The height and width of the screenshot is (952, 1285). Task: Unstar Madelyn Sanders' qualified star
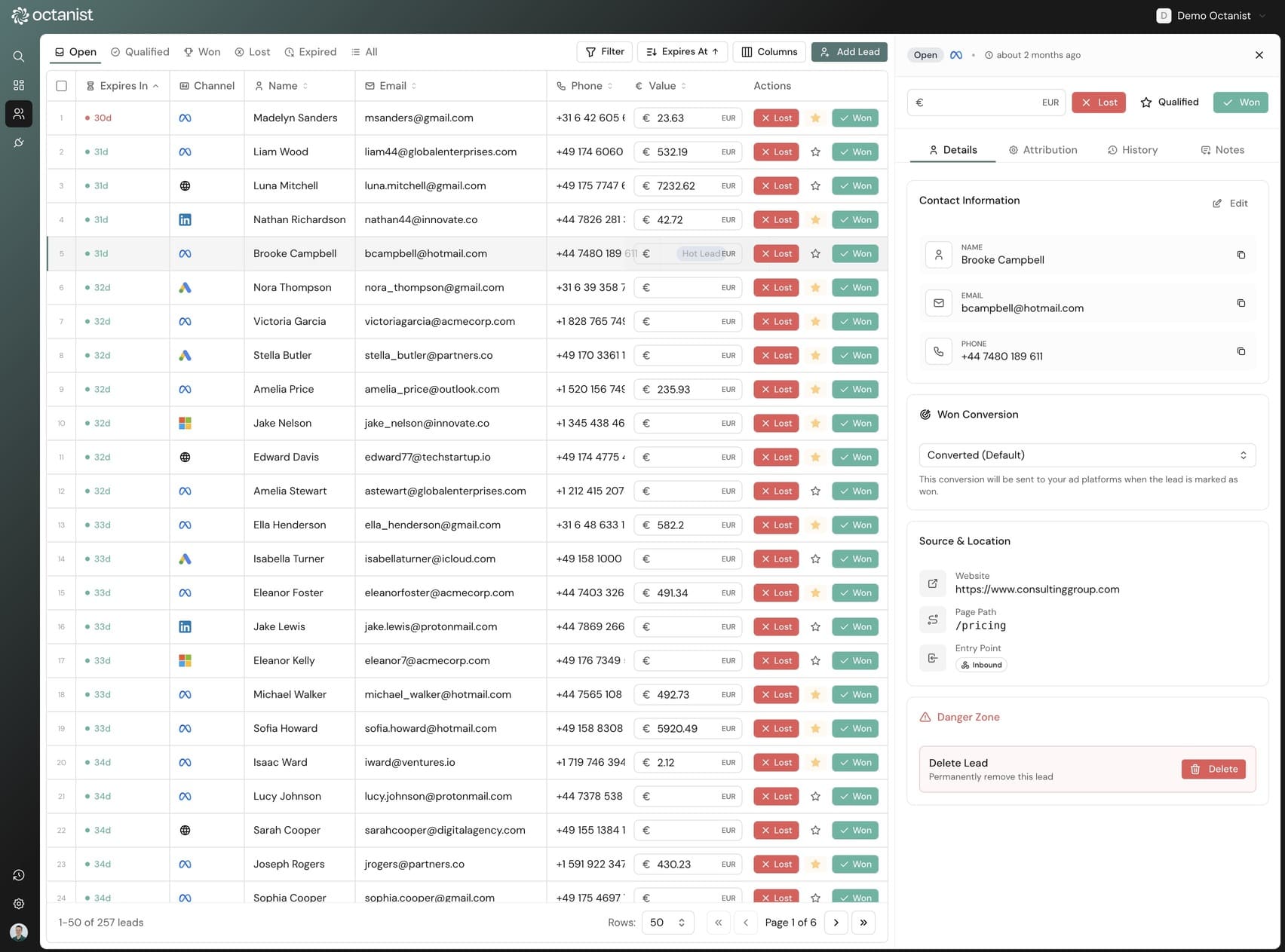coord(815,118)
